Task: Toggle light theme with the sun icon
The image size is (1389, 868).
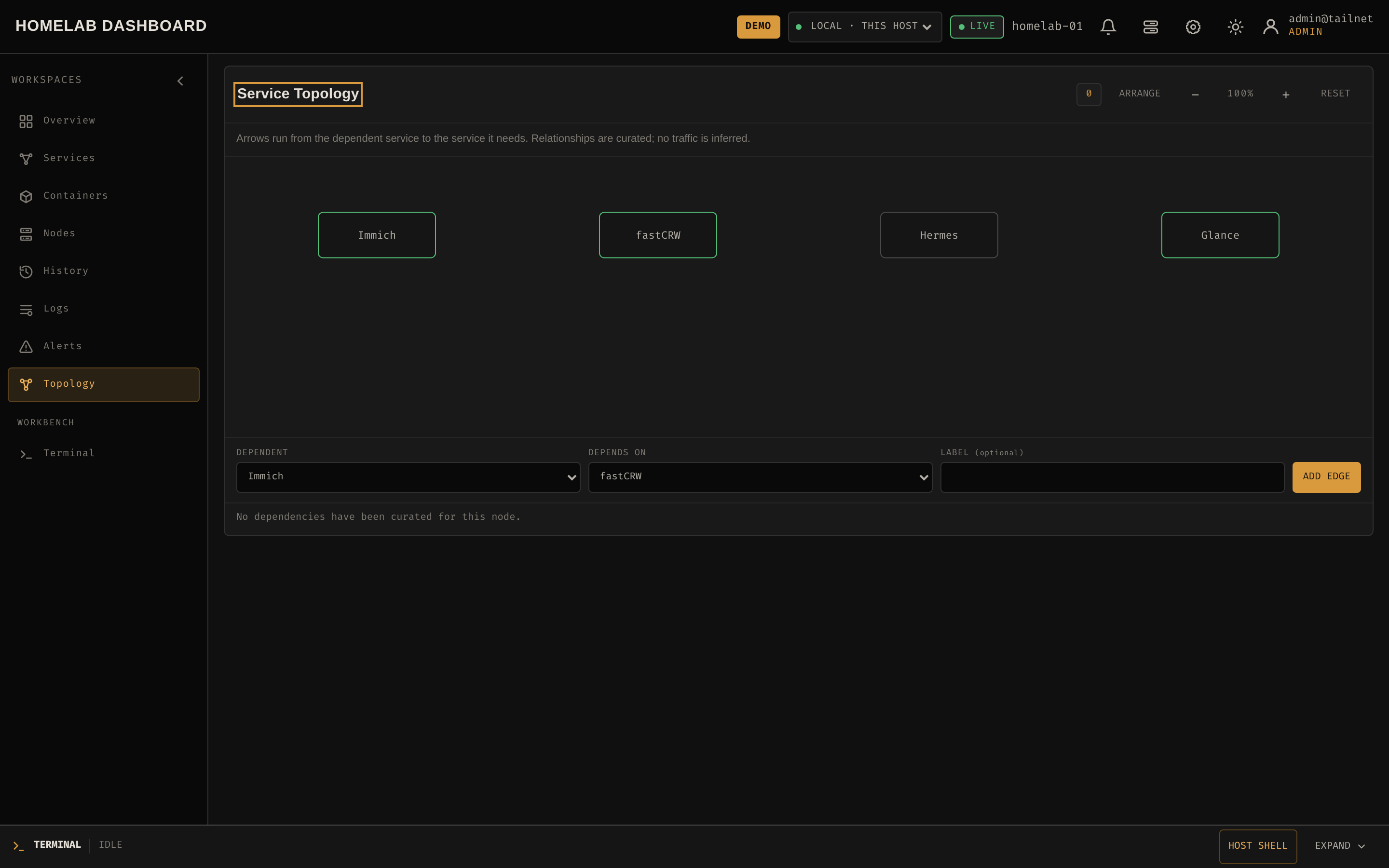Action: point(1235,27)
